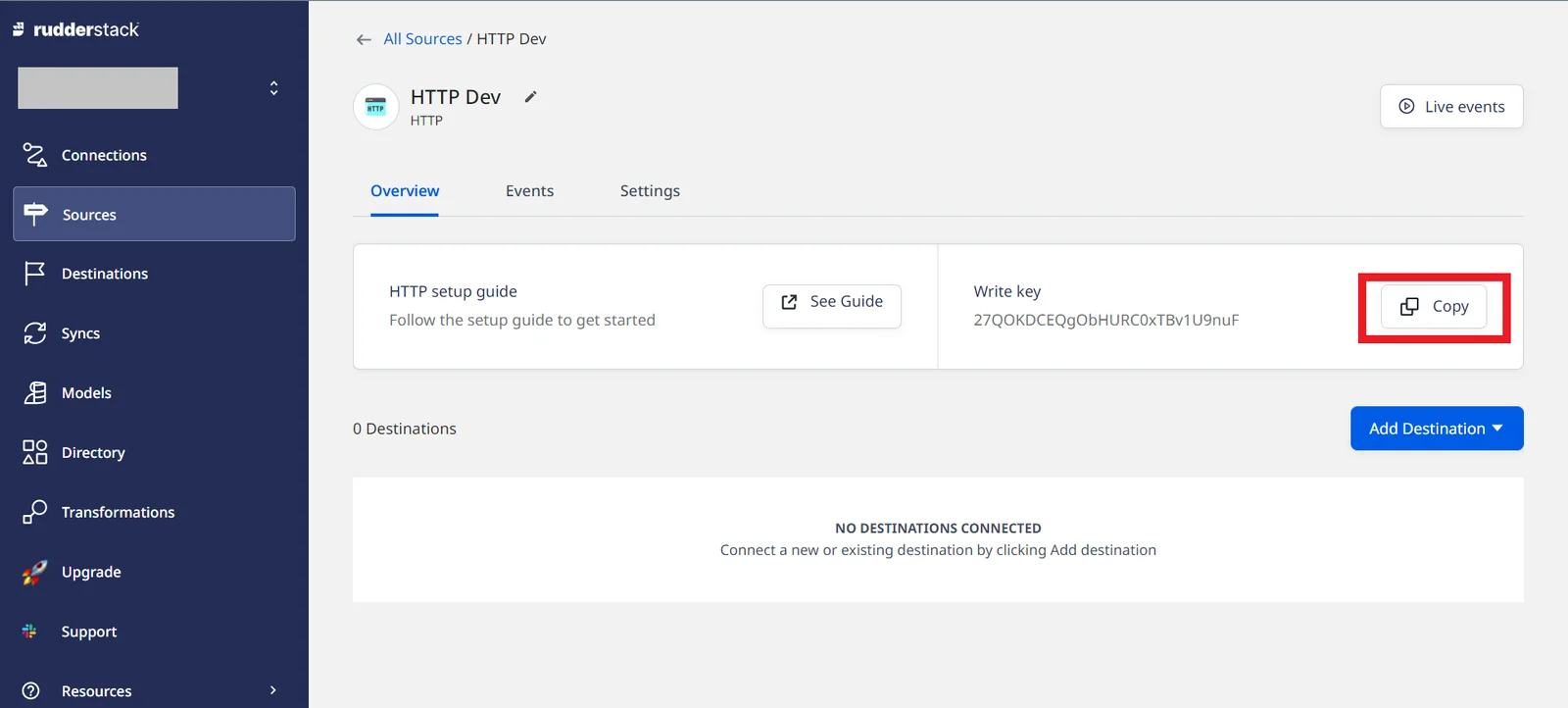Screen dimensions: 1568x708
Task: Select the write key value text
Action: (x=1106, y=320)
